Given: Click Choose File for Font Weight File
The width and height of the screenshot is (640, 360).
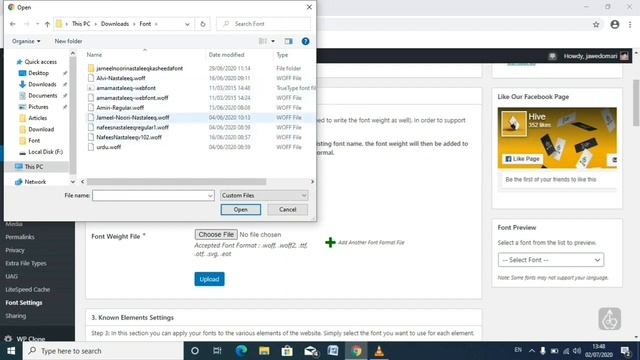Looking at the screenshot, I should click(x=216, y=235).
